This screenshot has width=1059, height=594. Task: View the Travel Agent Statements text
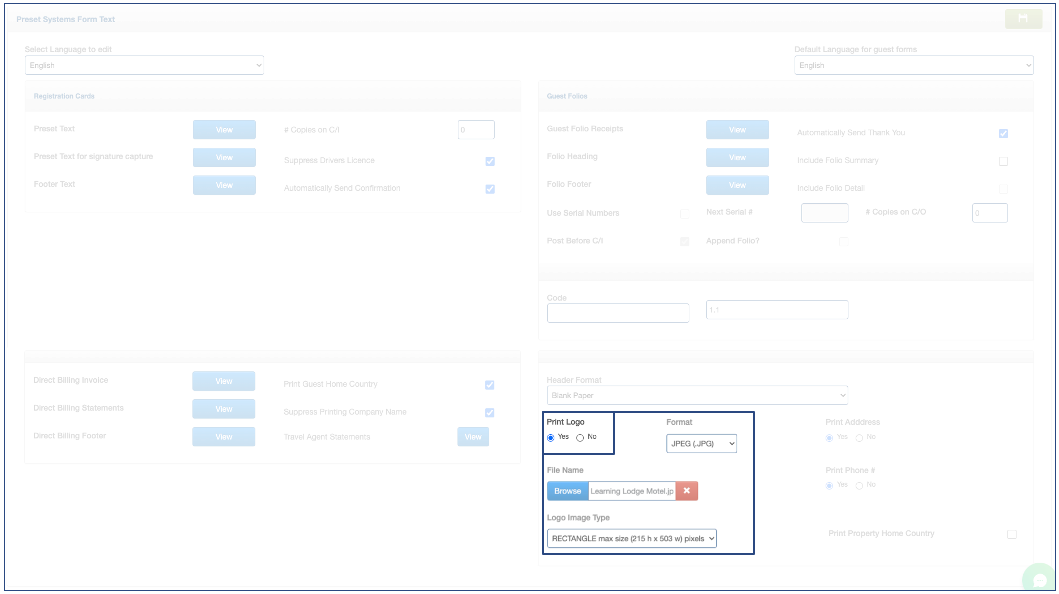tap(473, 437)
